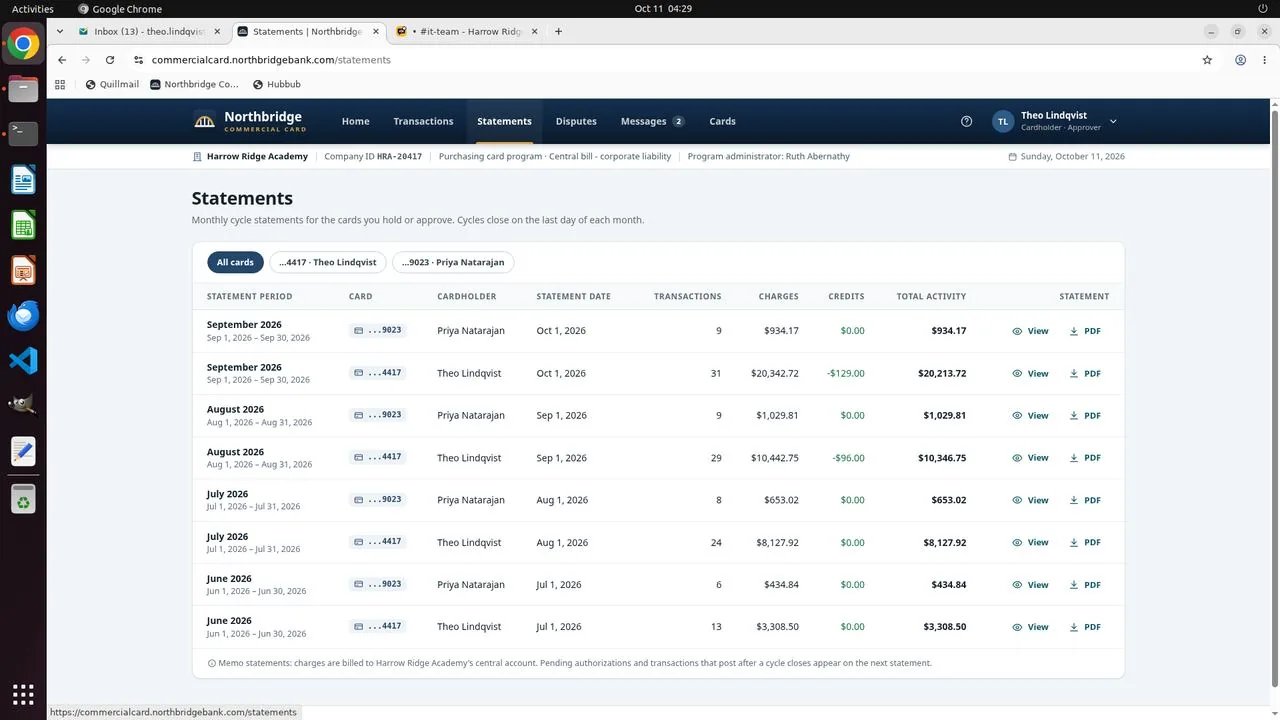
Task: Switch to the Inbox (13) browser tab
Action: click(x=147, y=32)
